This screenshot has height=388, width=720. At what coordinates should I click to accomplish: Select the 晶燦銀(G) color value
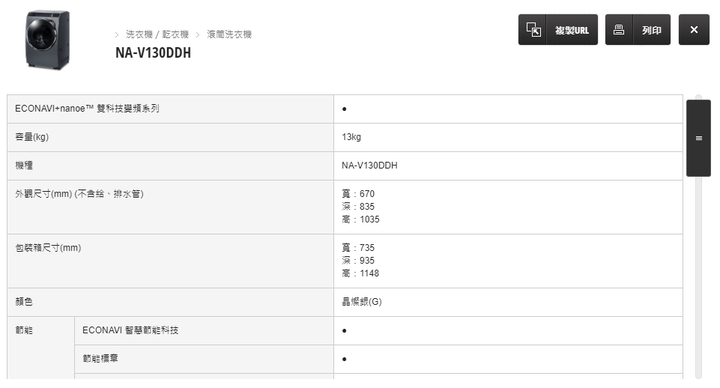click(x=361, y=302)
